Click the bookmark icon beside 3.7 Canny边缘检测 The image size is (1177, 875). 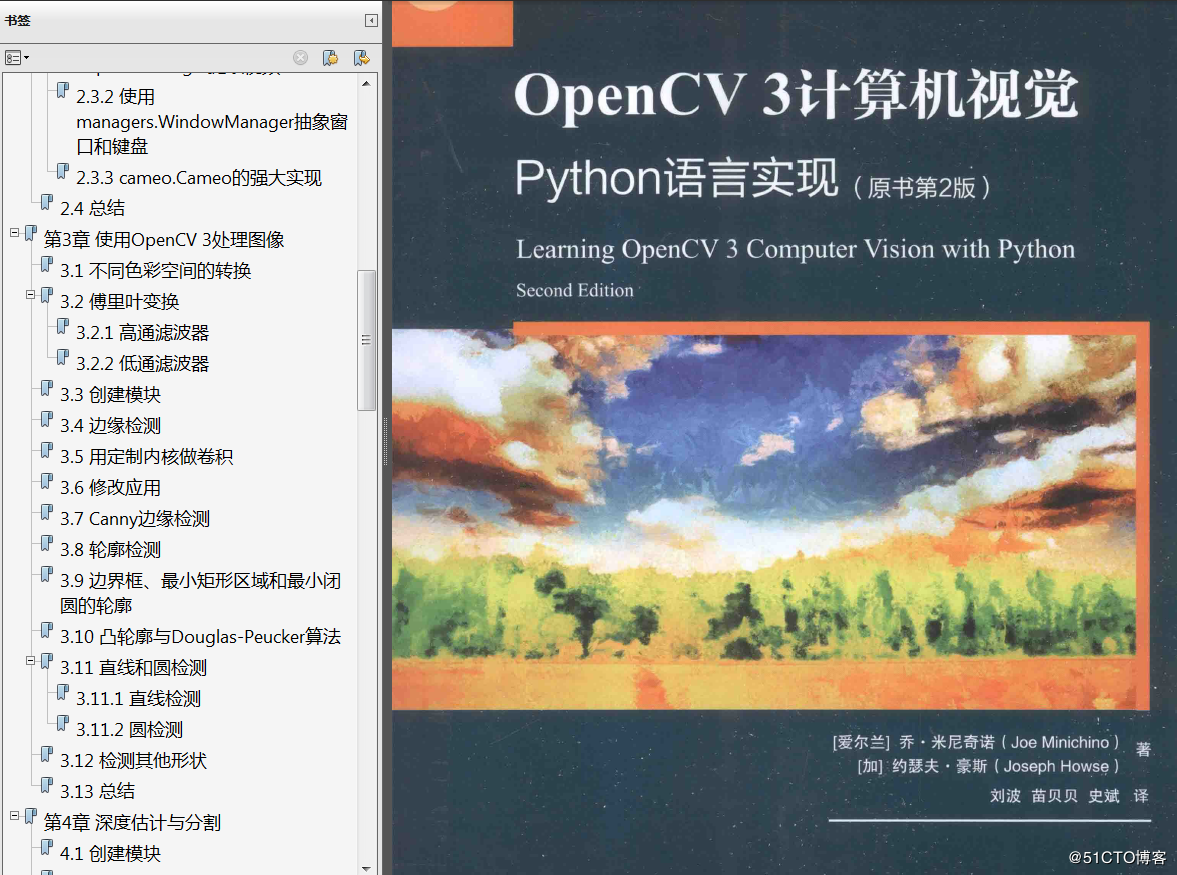point(47,513)
